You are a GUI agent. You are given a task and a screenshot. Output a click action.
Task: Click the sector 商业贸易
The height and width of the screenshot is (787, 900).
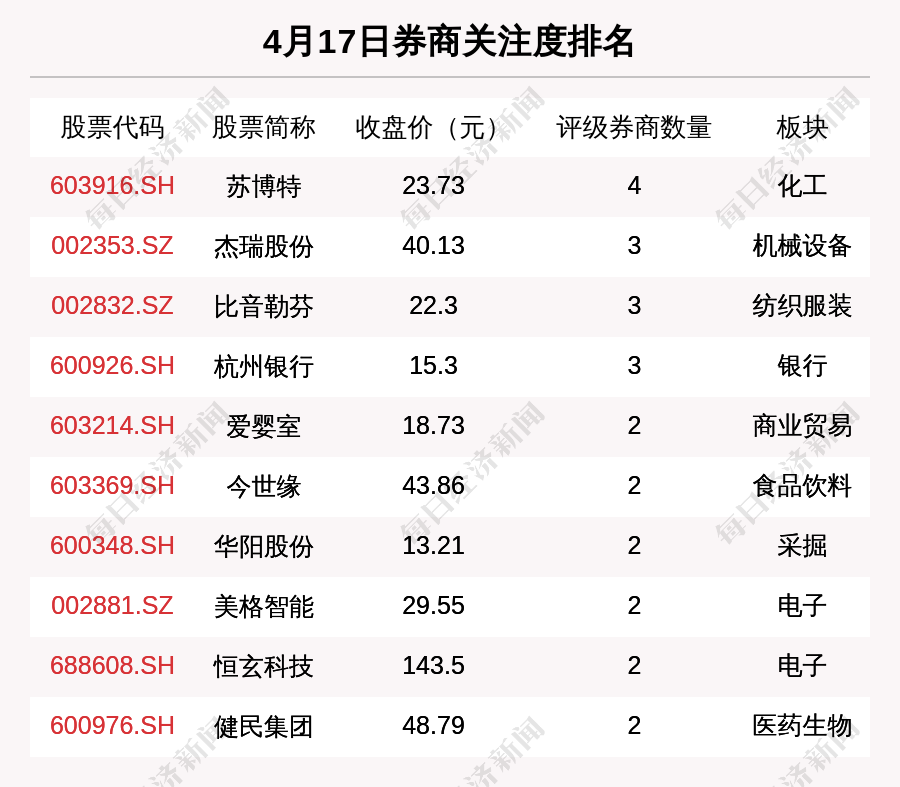pos(802,426)
